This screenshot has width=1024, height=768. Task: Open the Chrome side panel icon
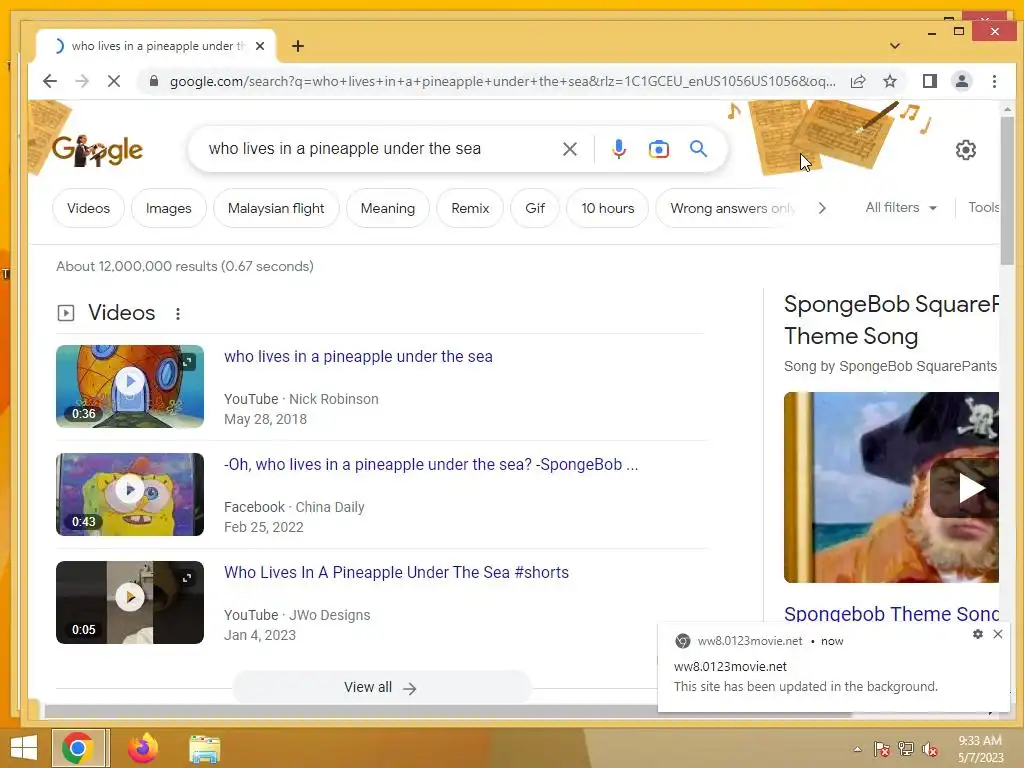click(930, 81)
